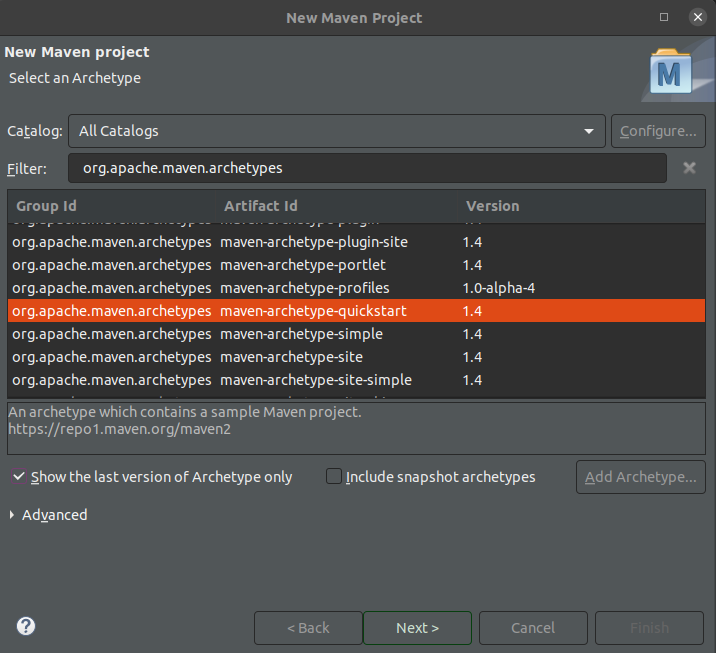Select the maven-archetype-site-simple row
Screen dimensions: 716x653
tap(356, 380)
